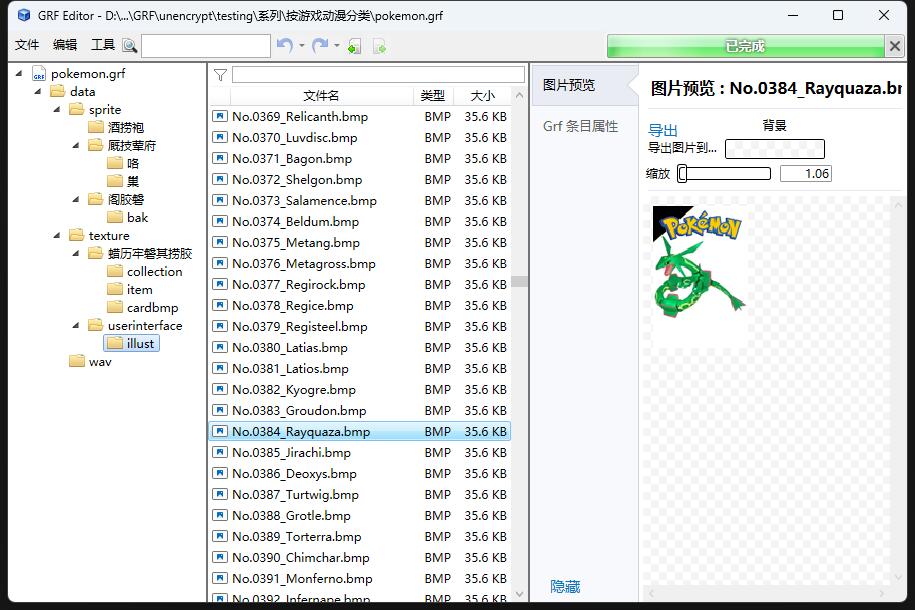Click the undo arrow icon
This screenshot has height=610, width=915.
[x=285, y=46]
